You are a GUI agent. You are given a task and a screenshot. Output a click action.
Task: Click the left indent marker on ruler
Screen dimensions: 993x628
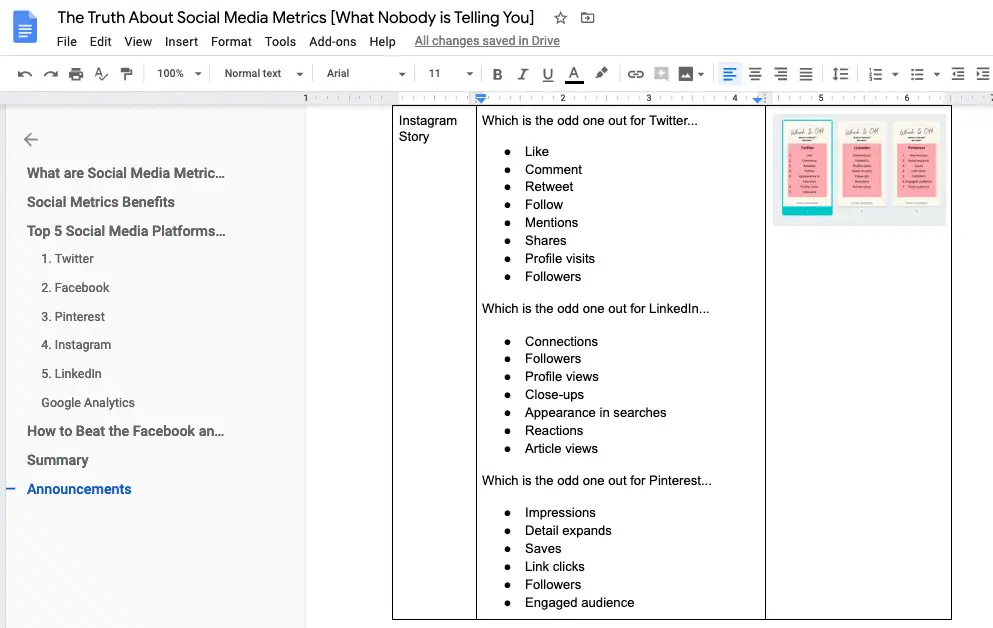coord(481,98)
